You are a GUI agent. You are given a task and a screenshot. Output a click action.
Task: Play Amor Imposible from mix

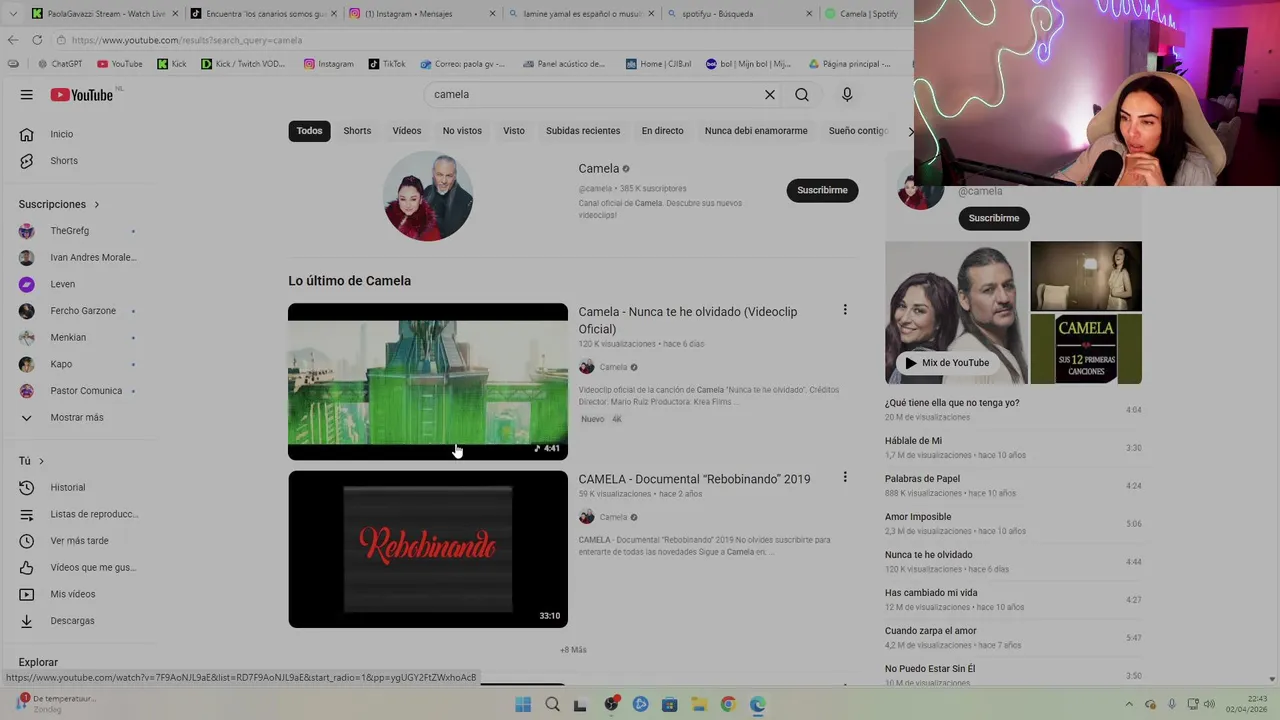click(1013, 524)
